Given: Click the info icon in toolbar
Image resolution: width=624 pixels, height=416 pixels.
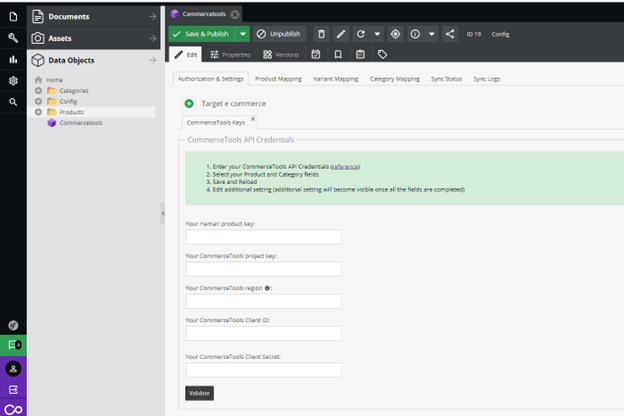Looking at the screenshot, I should tap(415, 34).
